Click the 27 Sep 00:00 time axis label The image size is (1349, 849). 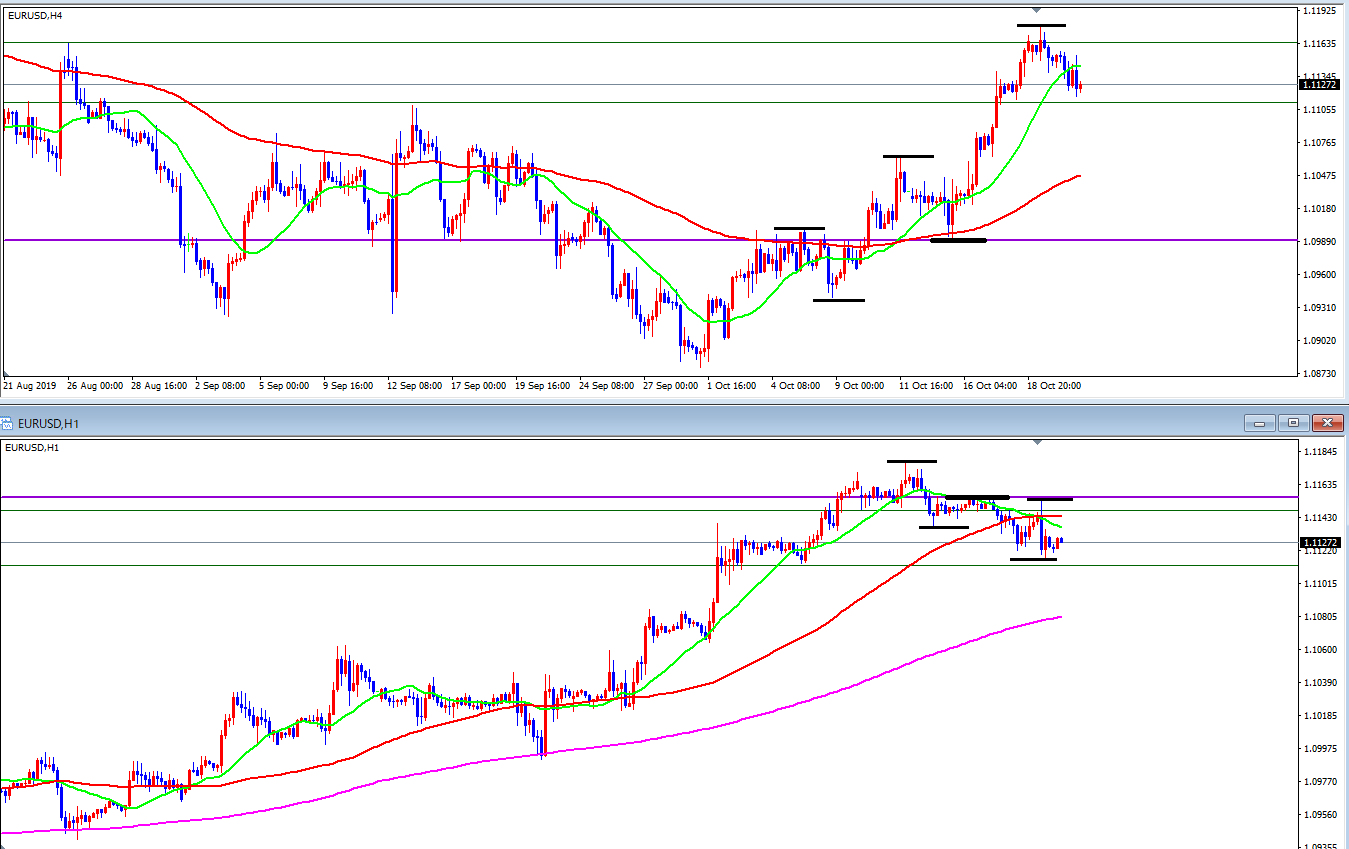[x=673, y=385]
